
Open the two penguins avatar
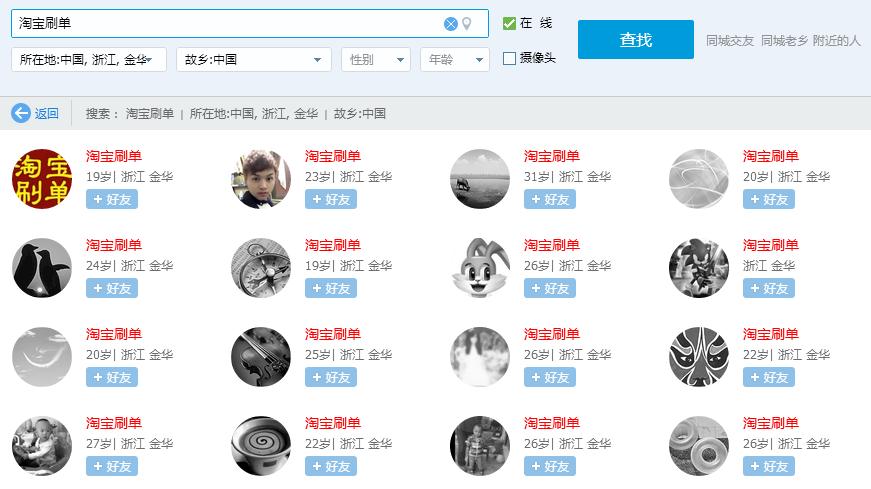[42, 268]
